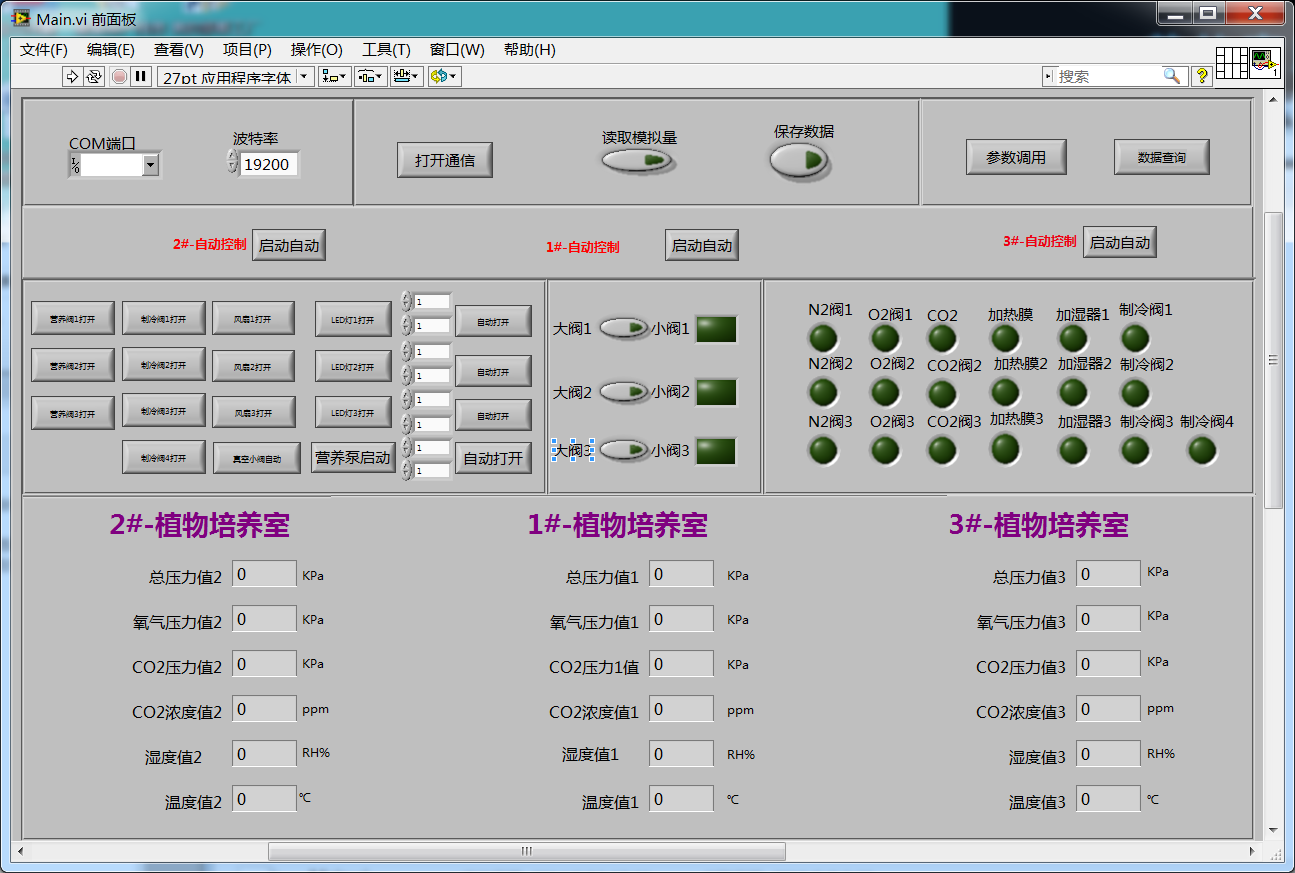Toggle the 大阀1 switch
This screenshot has height=873, width=1295.
pyautogui.click(x=624, y=328)
